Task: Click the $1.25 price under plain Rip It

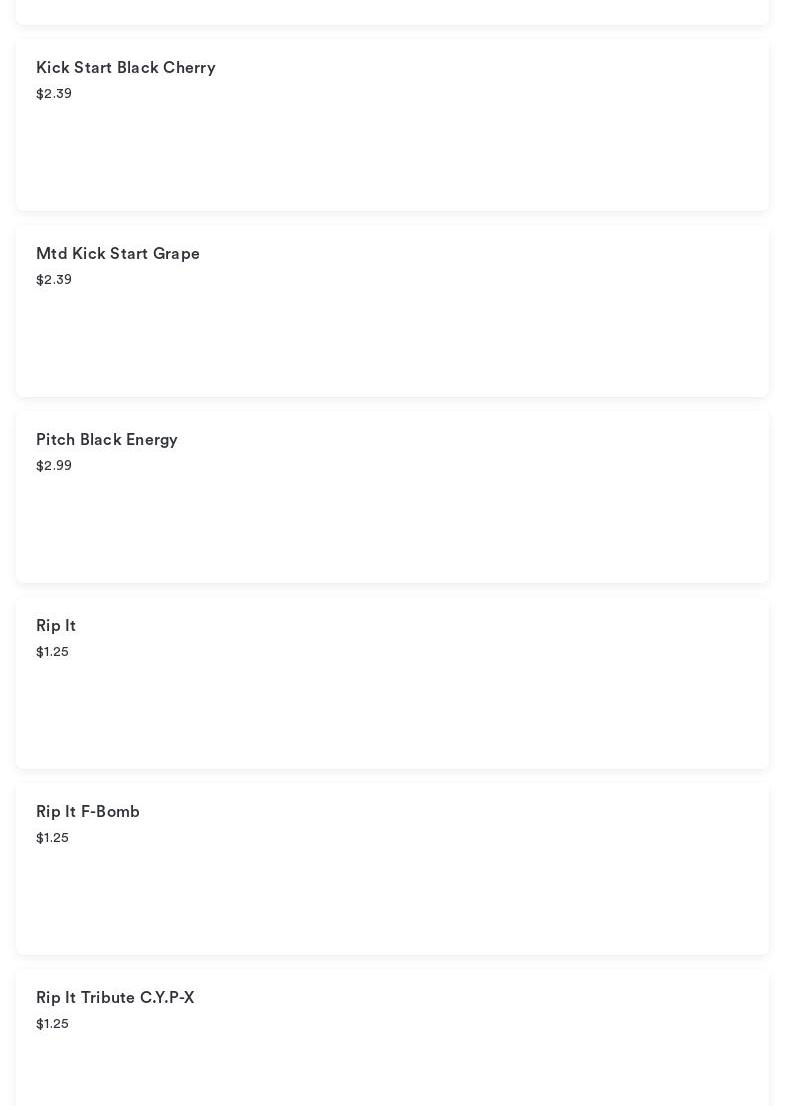Action: [52, 652]
